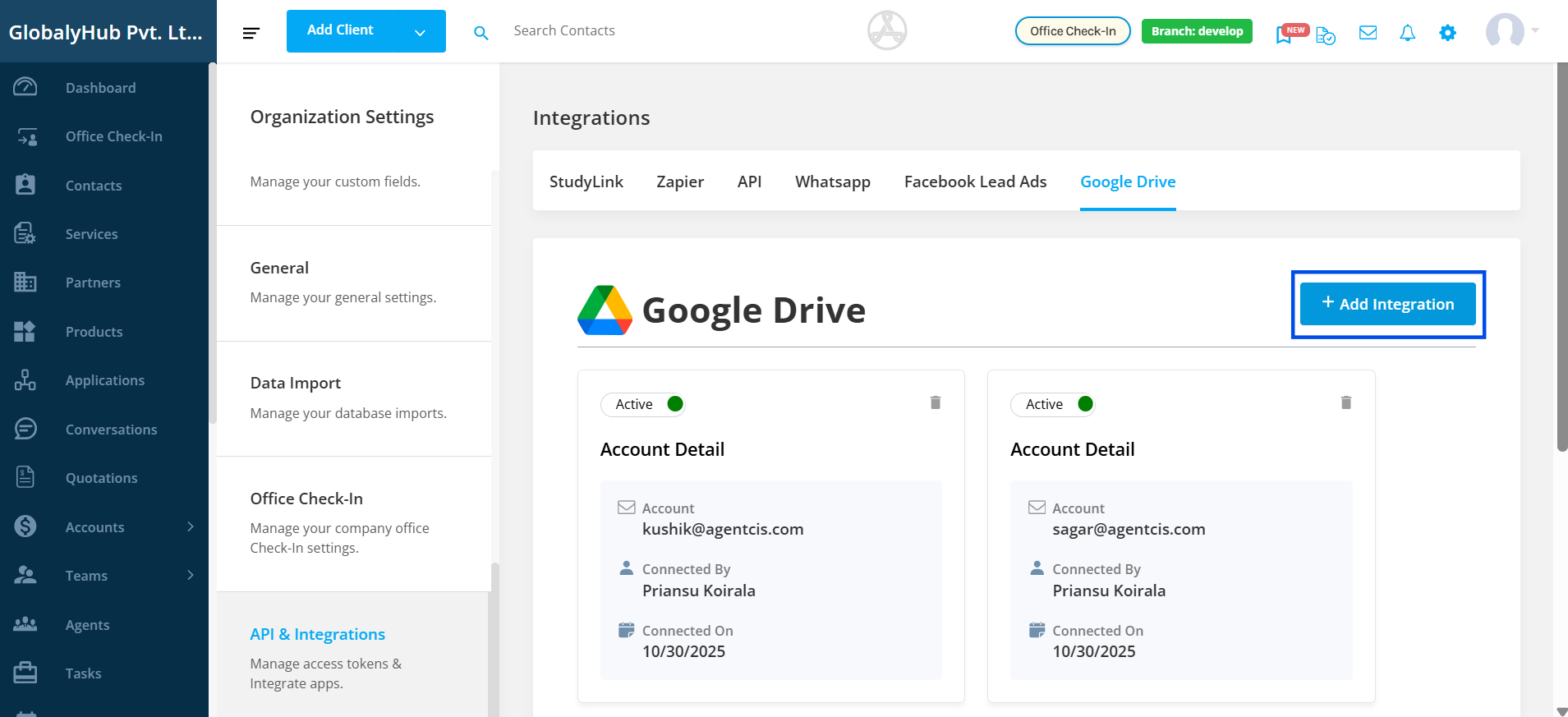This screenshot has height=717, width=1568.
Task: Click the search magnifier icon
Action: [x=481, y=33]
